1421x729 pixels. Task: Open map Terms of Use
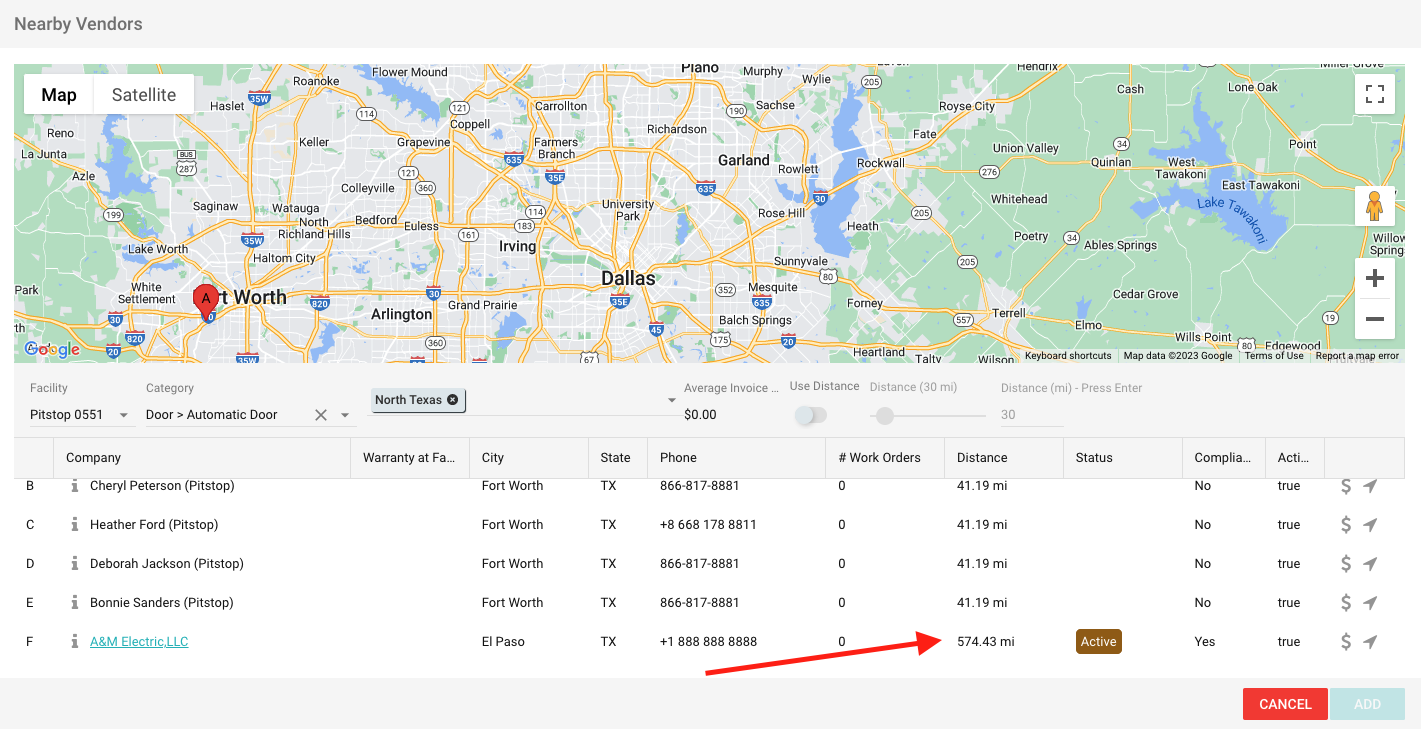click(x=1274, y=356)
